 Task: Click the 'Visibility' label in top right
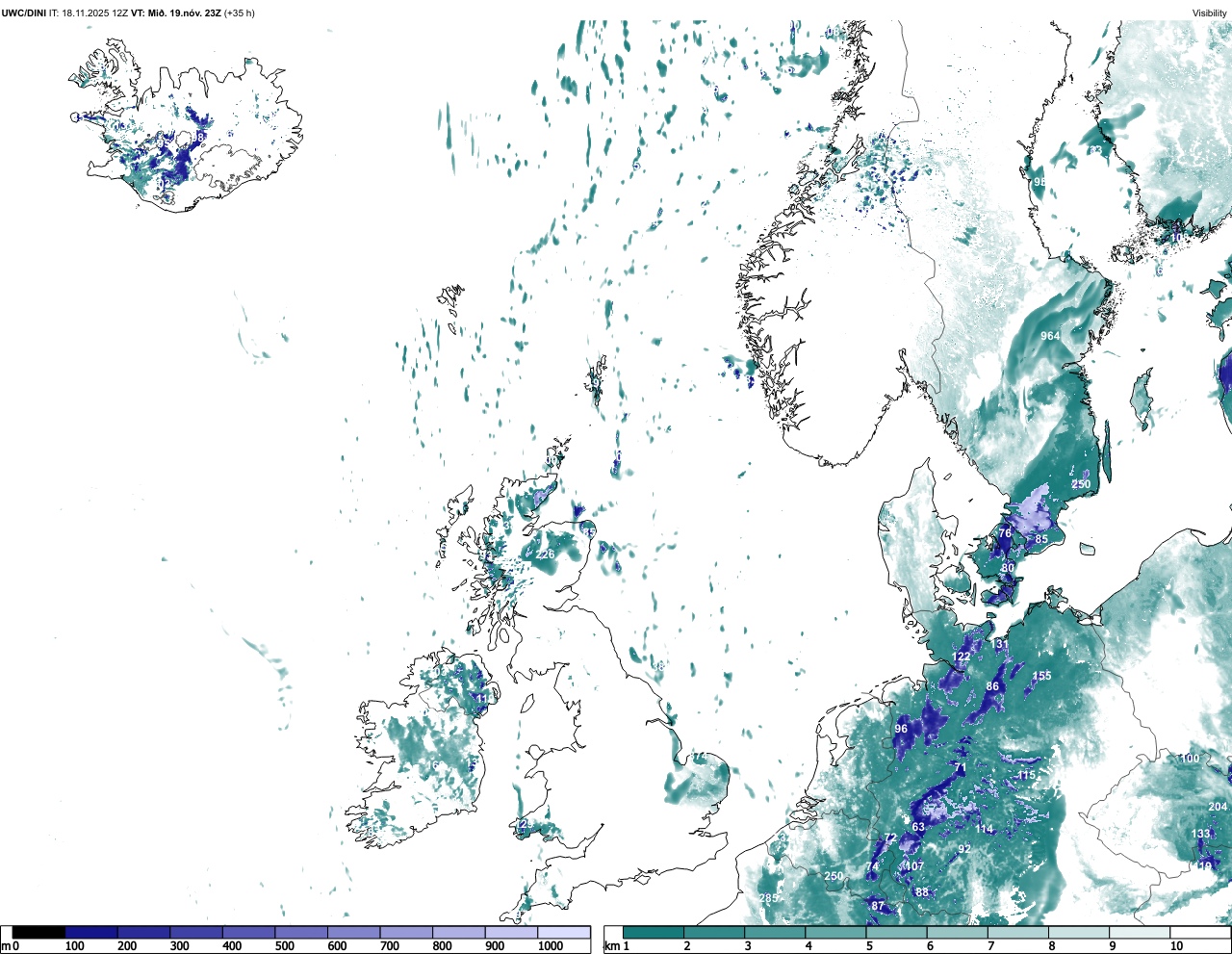point(1210,13)
